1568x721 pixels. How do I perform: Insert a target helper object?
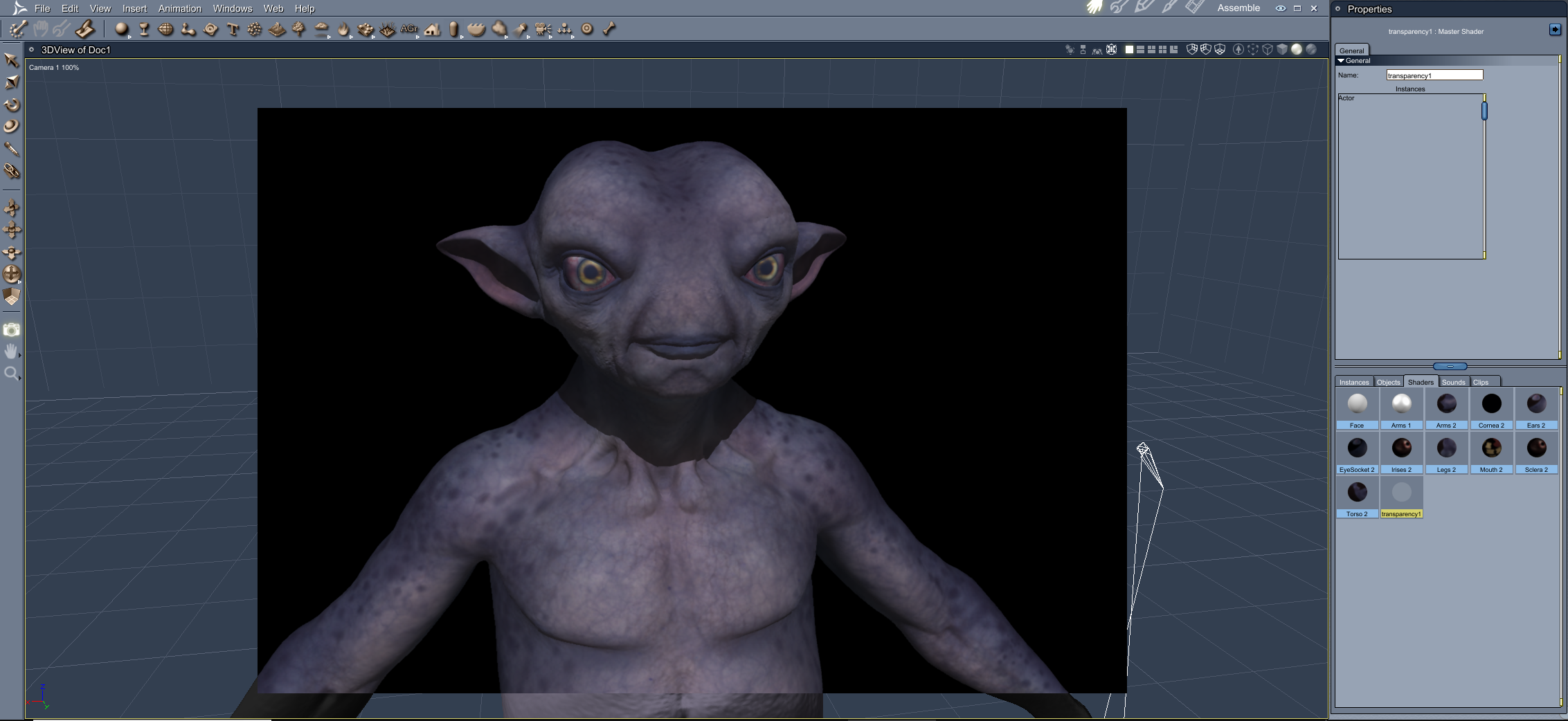click(x=587, y=29)
